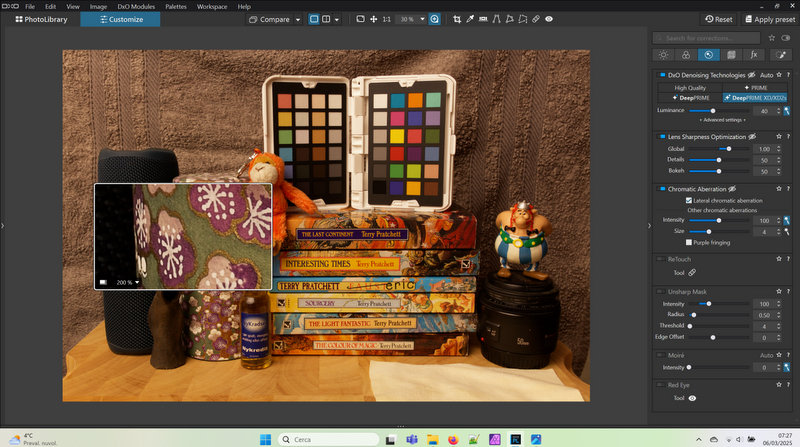Screen dimensions: 800x447
Task: Open the Color corrections palette tab
Action: [686, 55]
